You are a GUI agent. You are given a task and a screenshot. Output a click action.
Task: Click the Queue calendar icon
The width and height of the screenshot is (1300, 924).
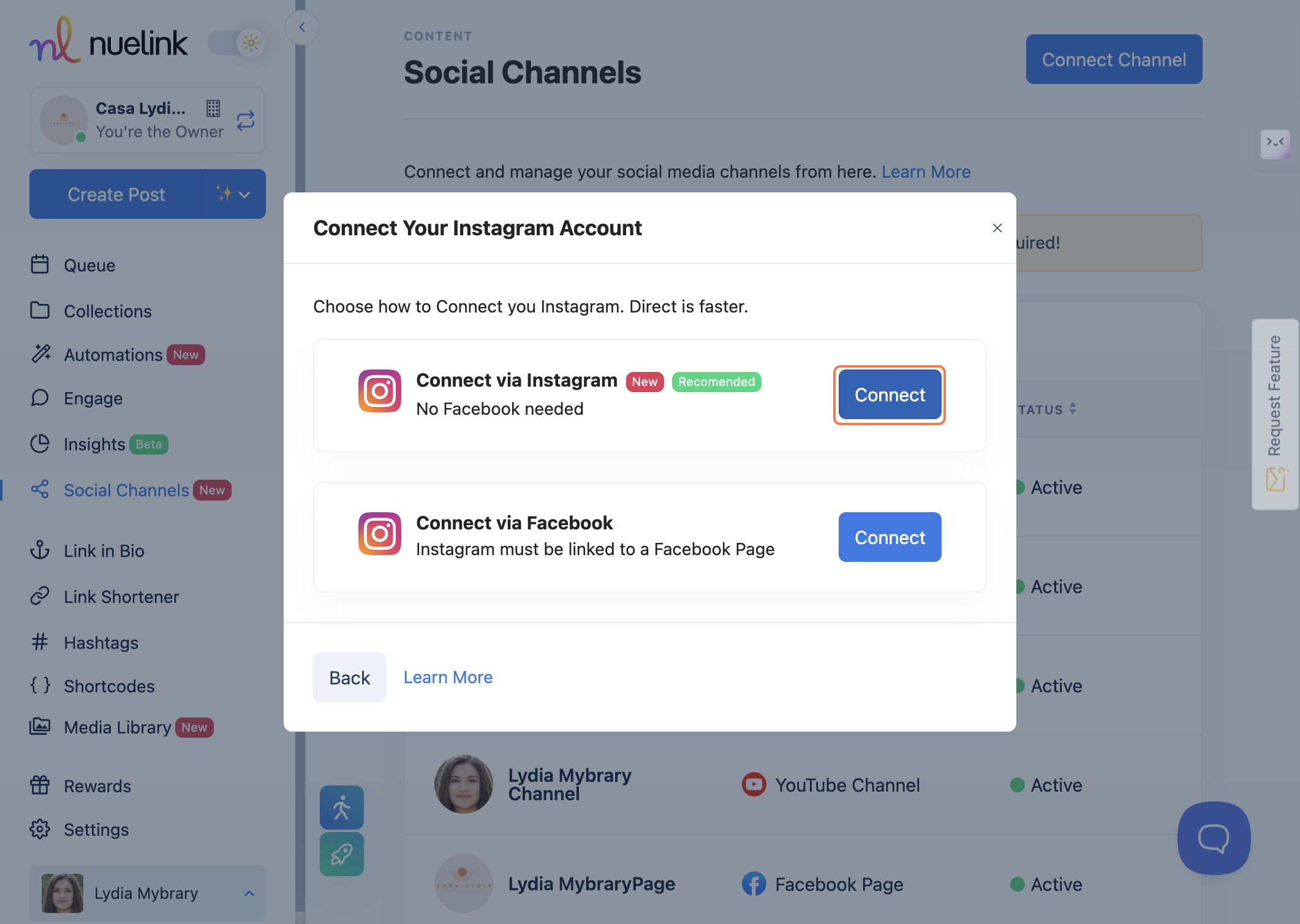[40, 264]
